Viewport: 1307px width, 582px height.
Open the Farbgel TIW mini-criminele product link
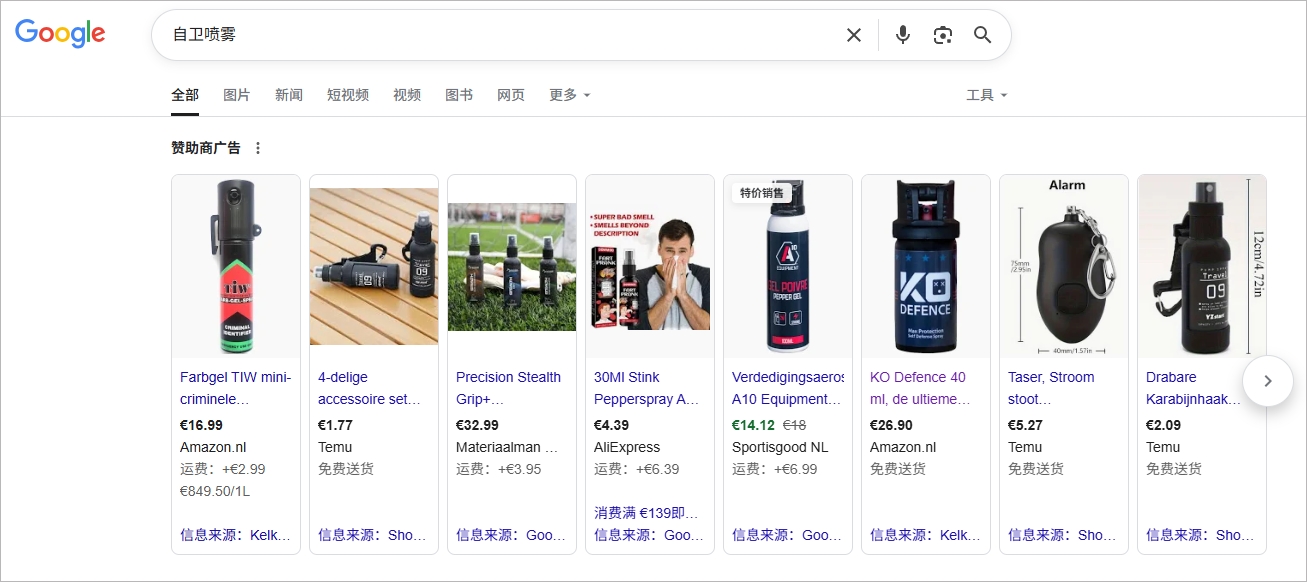(x=235, y=388)
